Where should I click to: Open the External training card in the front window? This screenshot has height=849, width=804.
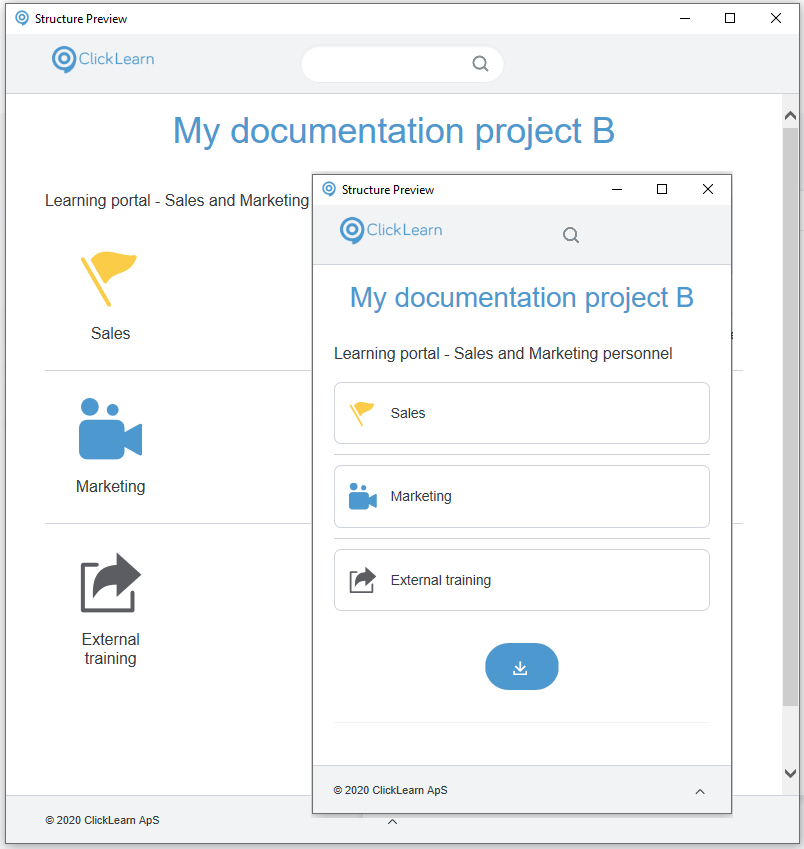click(x=522, y=580)
